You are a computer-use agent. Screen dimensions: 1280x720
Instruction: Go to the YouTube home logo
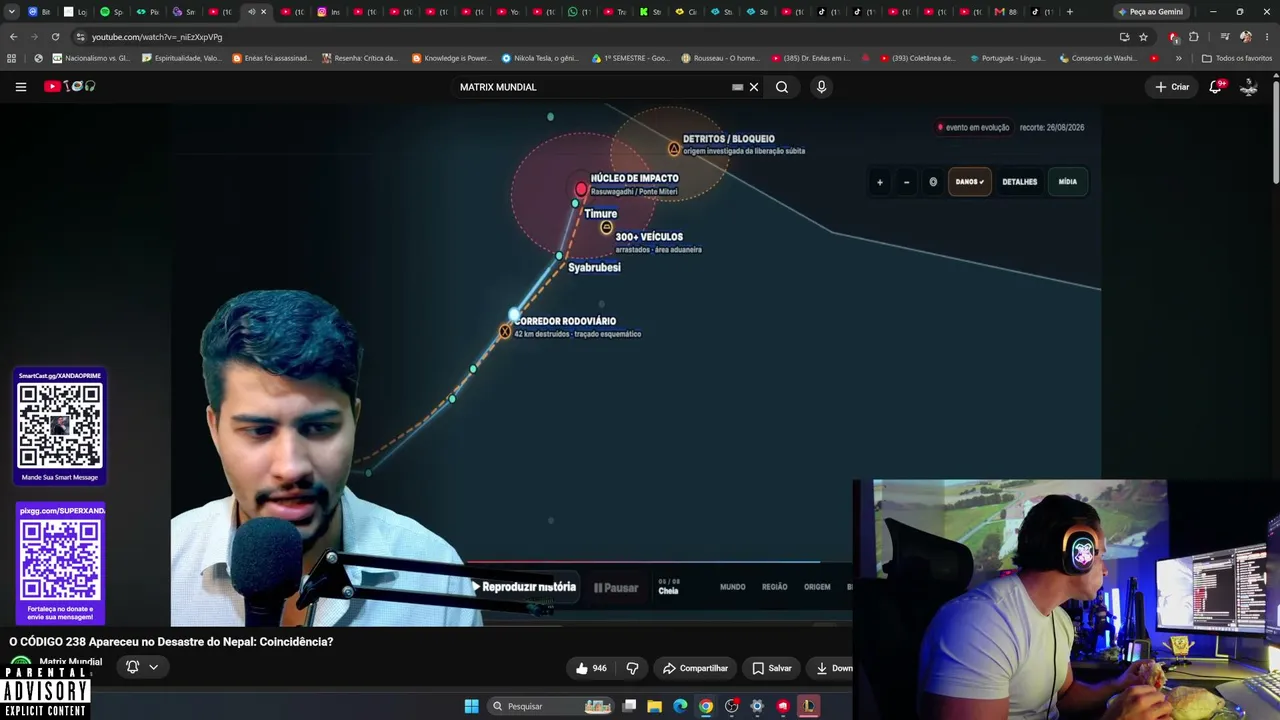(69, 87)
